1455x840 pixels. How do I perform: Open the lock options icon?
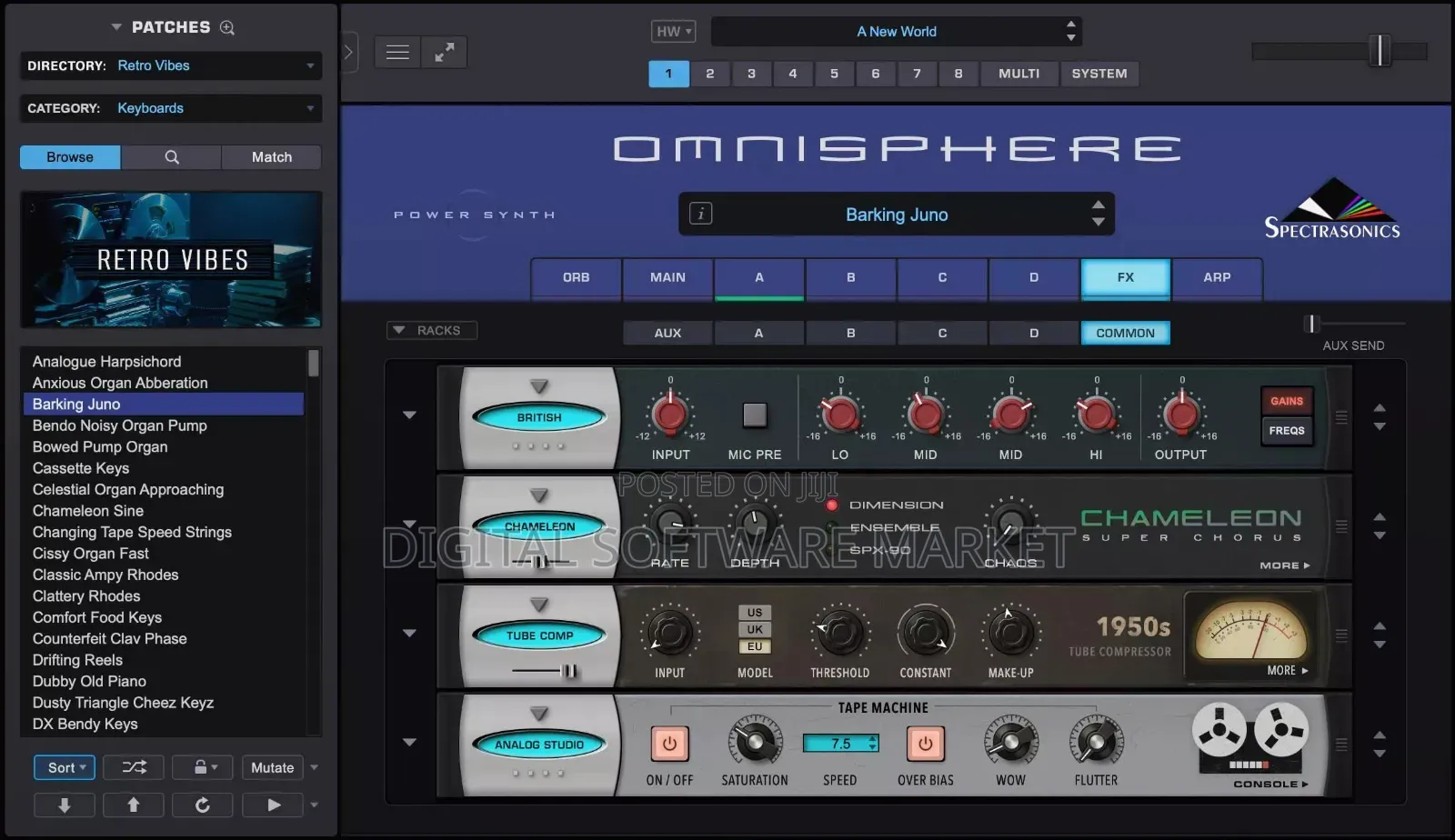pos(202,767)
